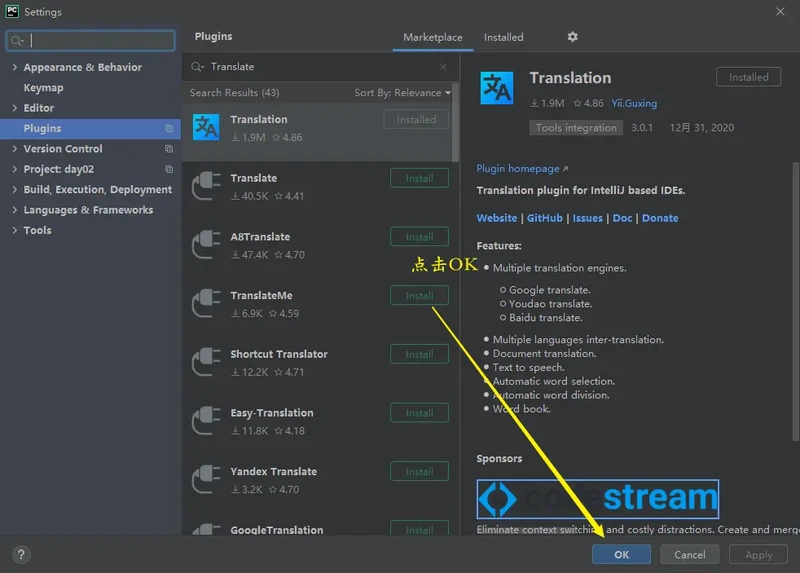The image size is (800, 573).
Task: Open the Sort By Relevance dropdown
Action: click(402, 93)
